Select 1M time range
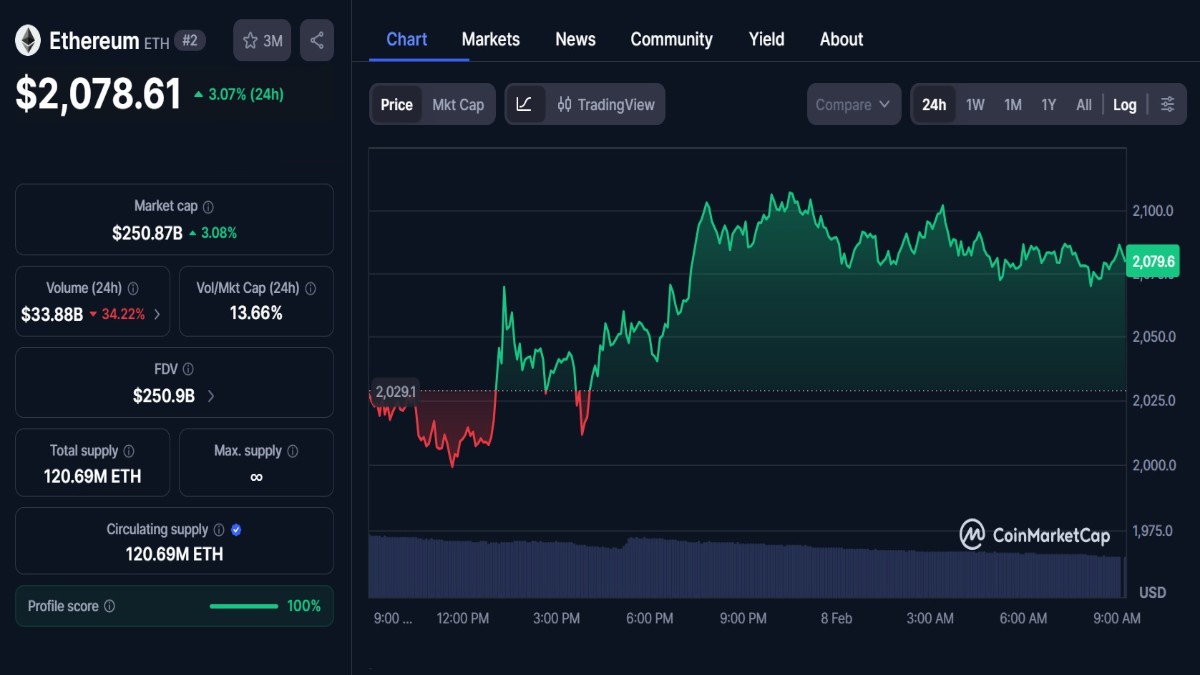 [1013, 104]
